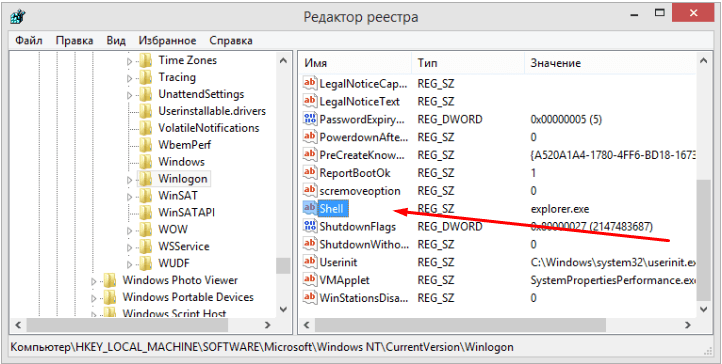Expand the WSService tree node

click(x=130, y=247)
